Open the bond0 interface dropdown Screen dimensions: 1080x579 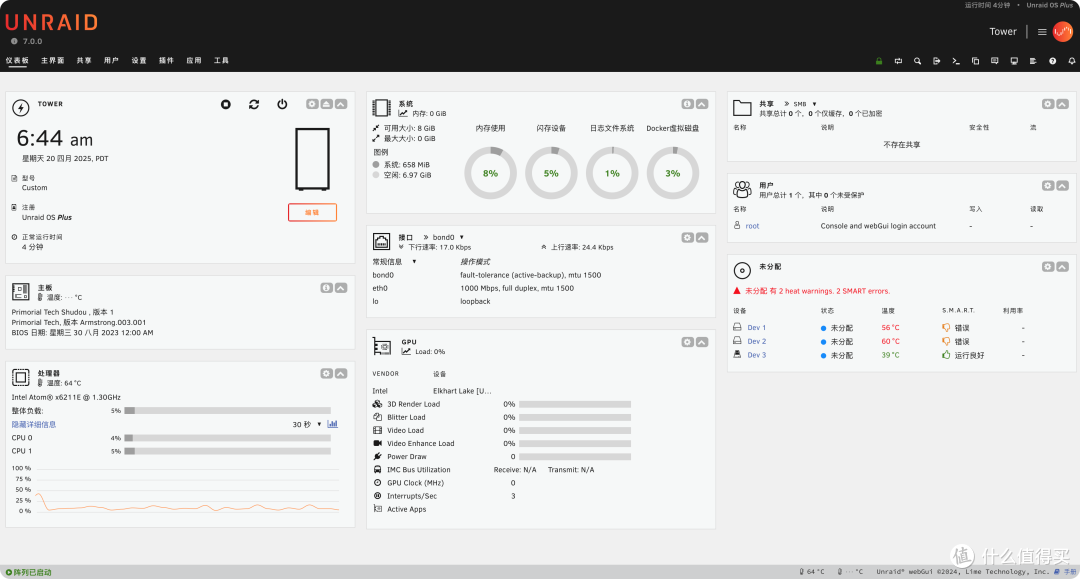tap(448, 238)
